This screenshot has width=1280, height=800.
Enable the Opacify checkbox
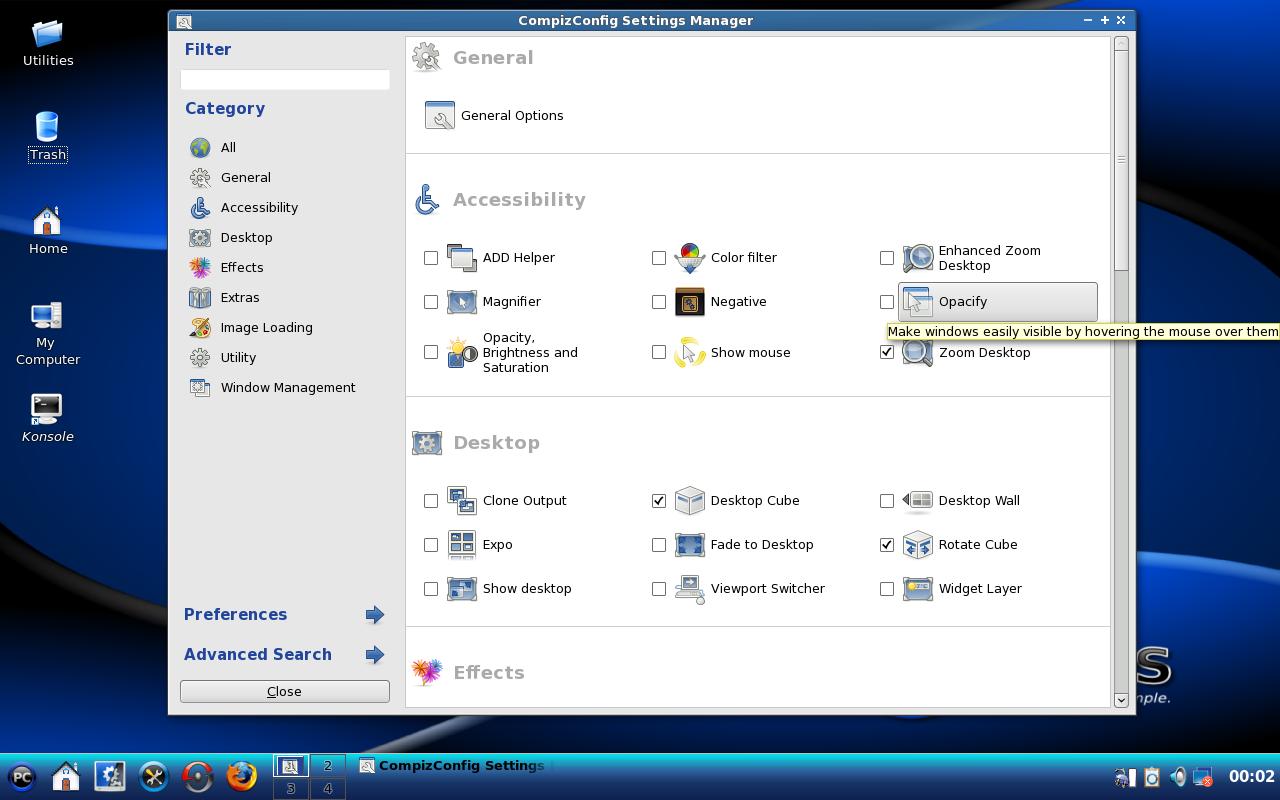tap(887, 302)
